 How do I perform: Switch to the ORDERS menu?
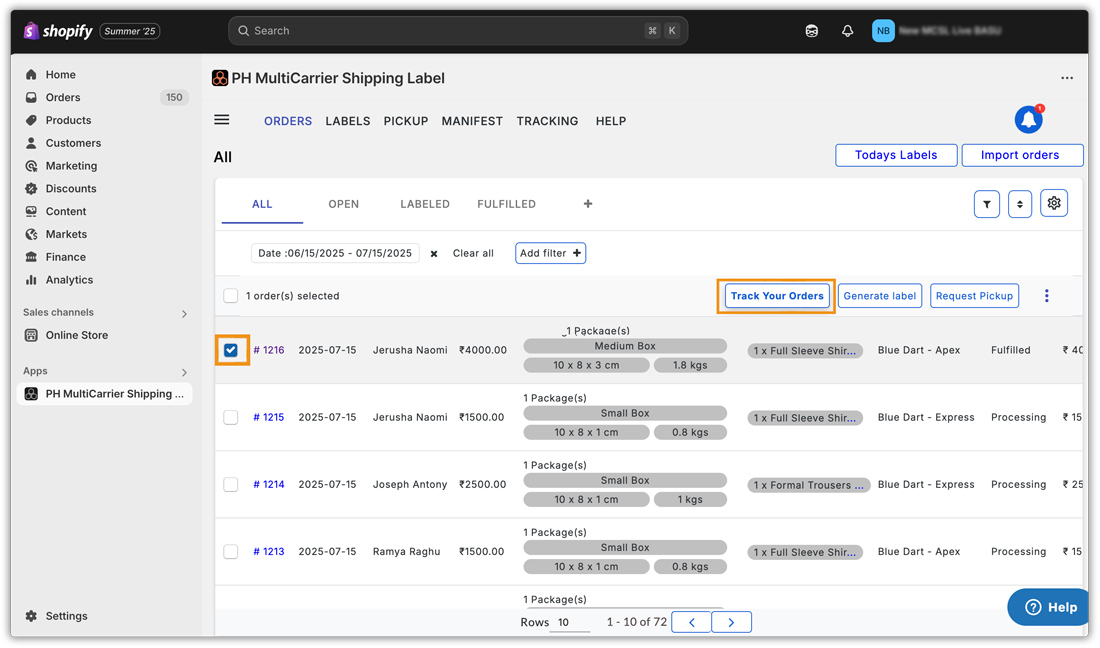point(288,121)
